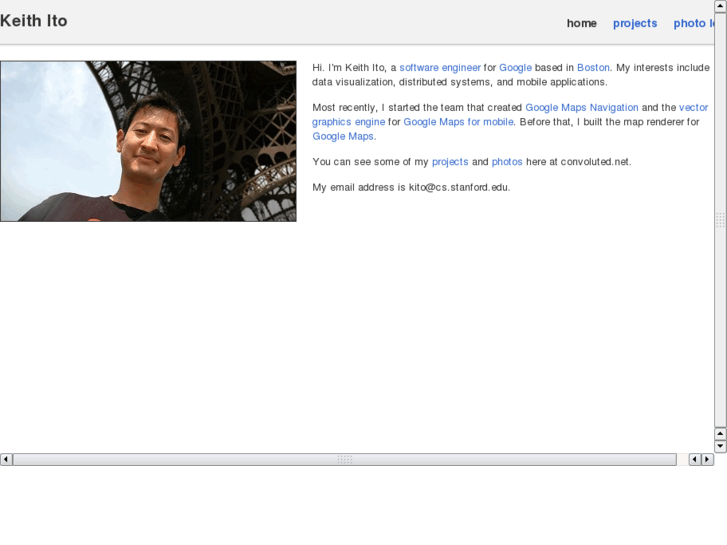Viewport: 727px width, 545px height.
Task: Open the Google Maps Navigation link
Action: click(x=581, y=108)
